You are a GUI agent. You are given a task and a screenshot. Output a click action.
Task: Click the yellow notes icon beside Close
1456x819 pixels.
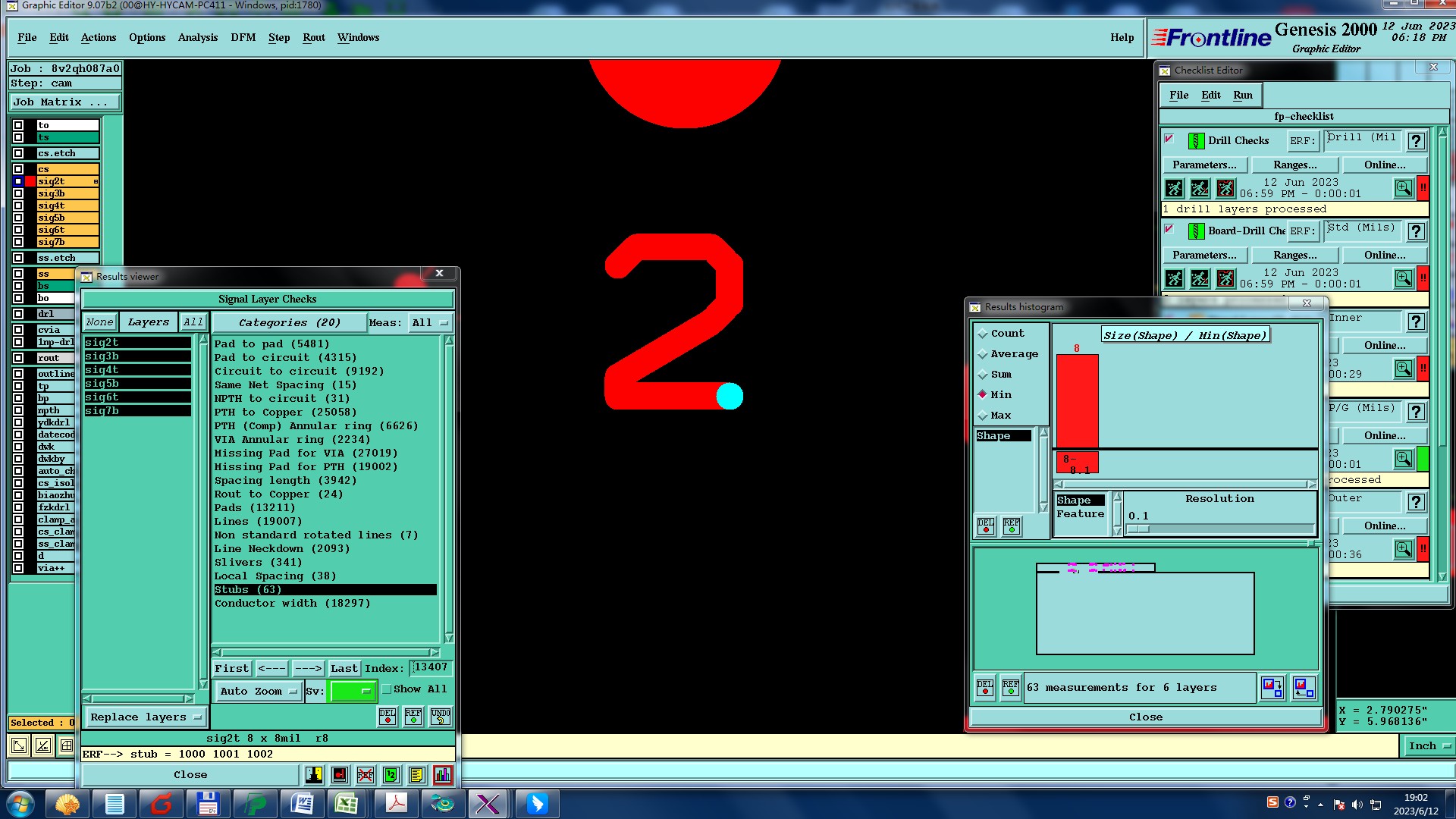[x=416, y=775]
